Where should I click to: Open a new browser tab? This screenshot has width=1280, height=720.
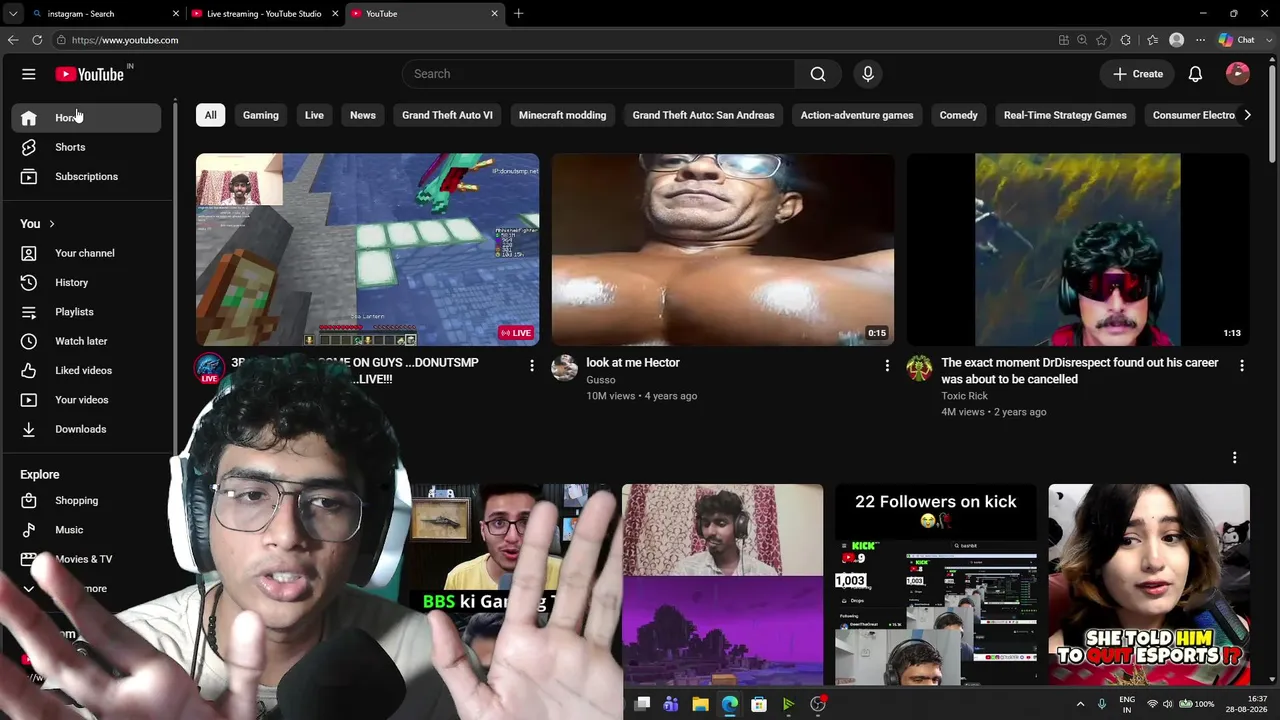[518, 14]
